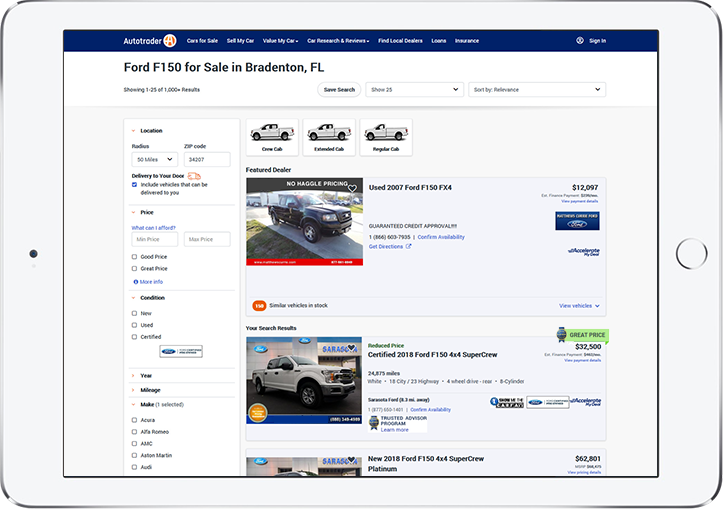Check the Good Price filter

(135, 257)
